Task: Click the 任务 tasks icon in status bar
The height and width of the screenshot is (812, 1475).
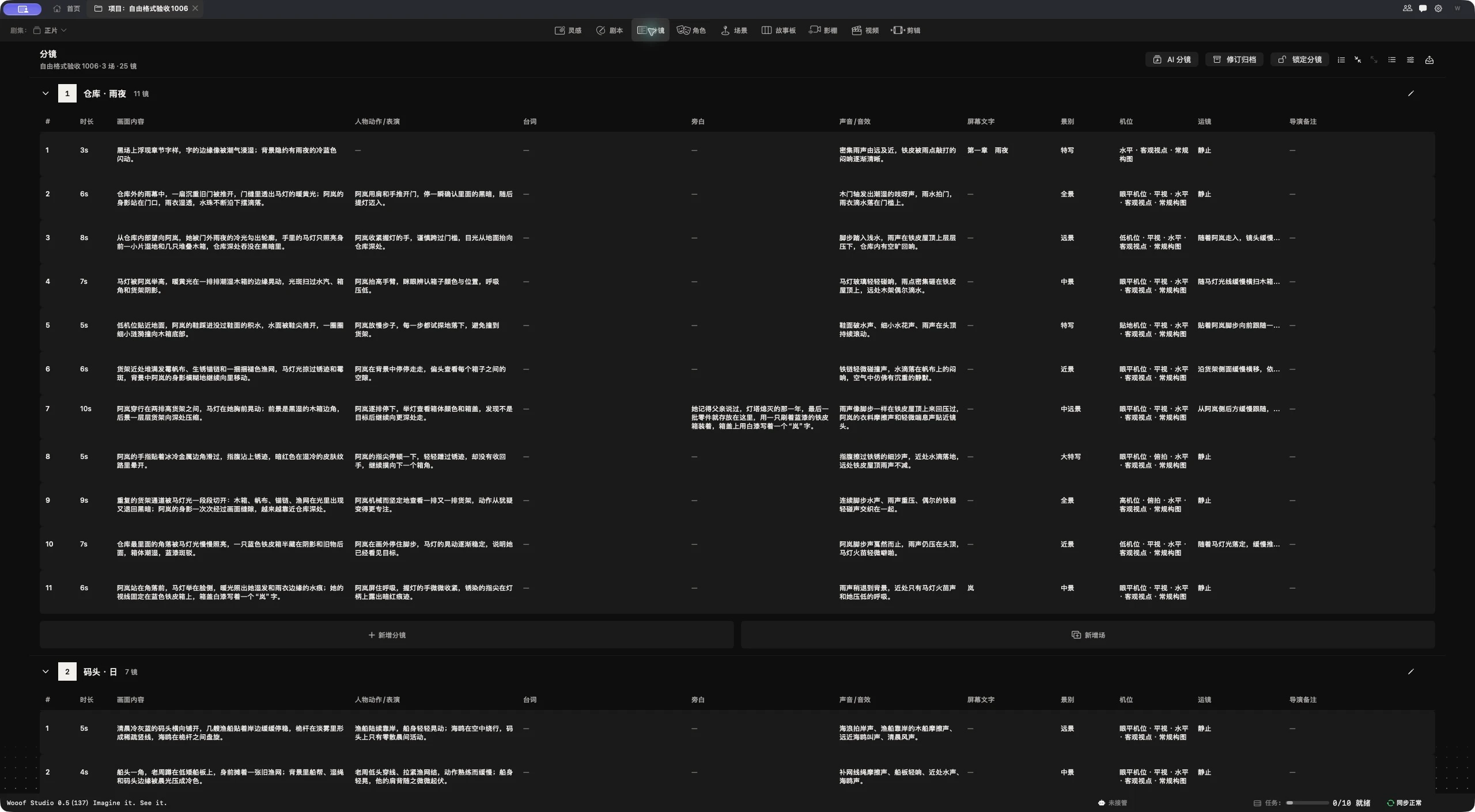Action: click(x=1257, y=803)
